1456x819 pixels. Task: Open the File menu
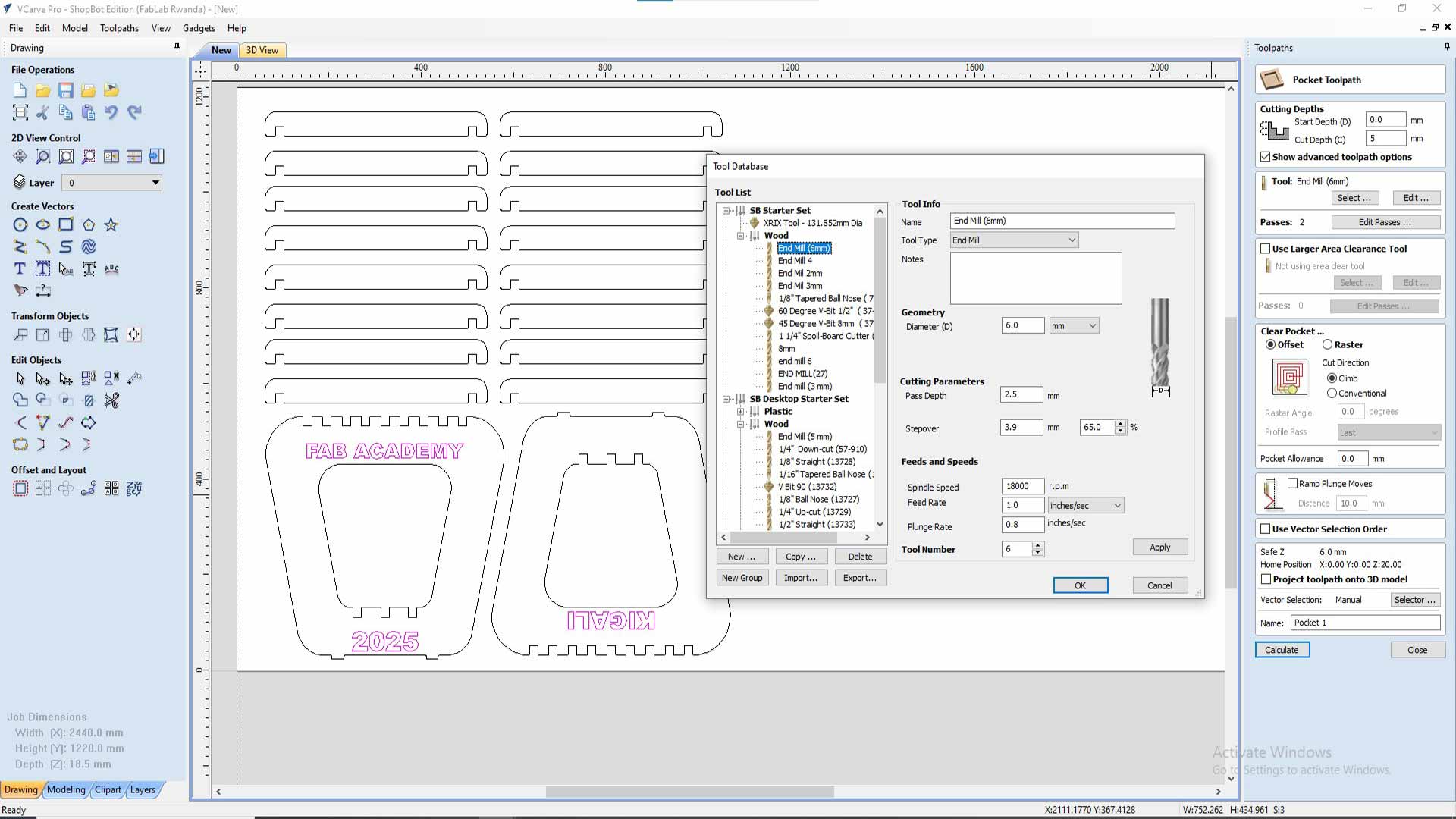coord(16,28)
